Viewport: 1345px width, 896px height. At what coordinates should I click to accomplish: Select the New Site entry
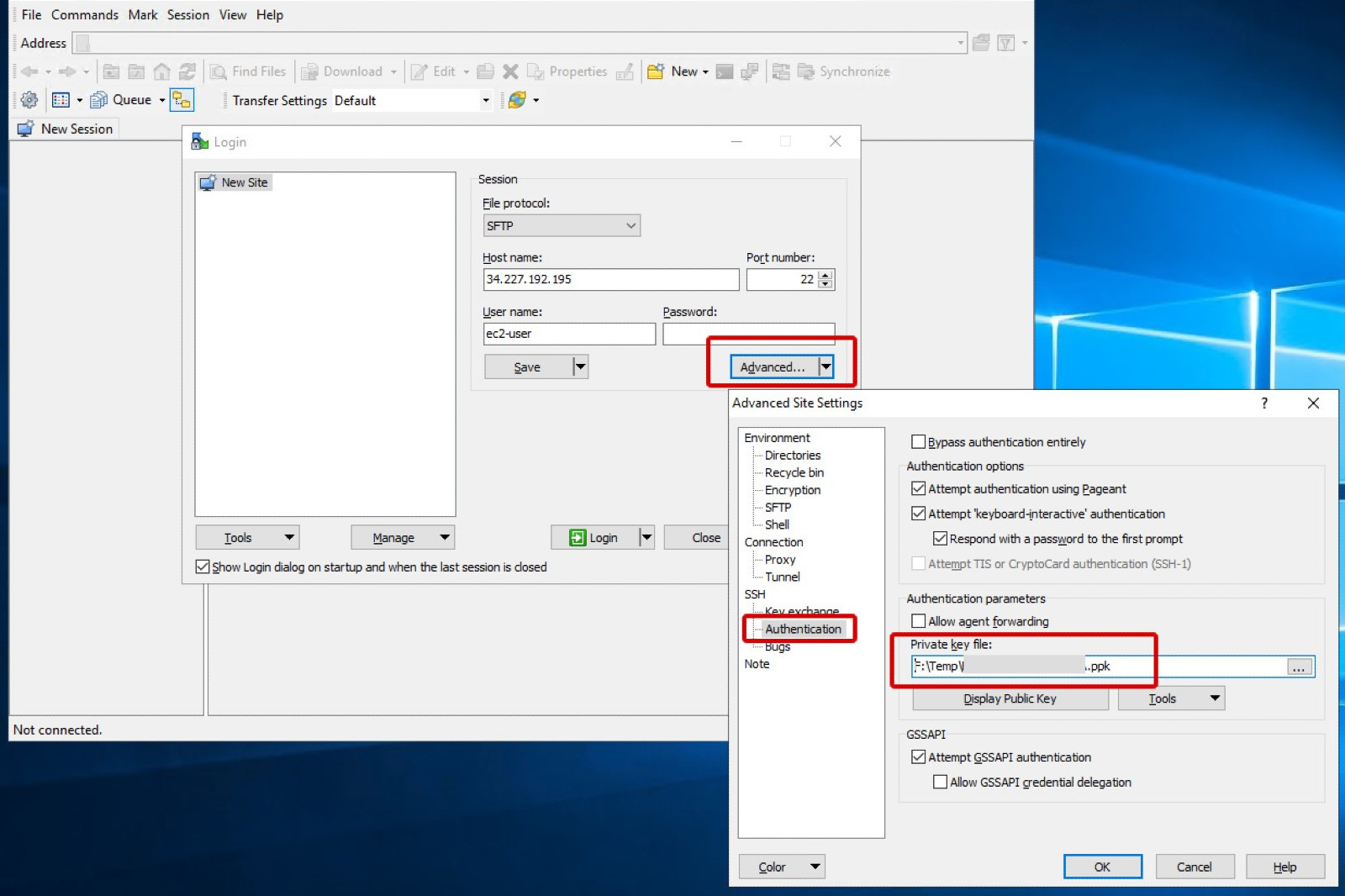click(x=235, y=182)
